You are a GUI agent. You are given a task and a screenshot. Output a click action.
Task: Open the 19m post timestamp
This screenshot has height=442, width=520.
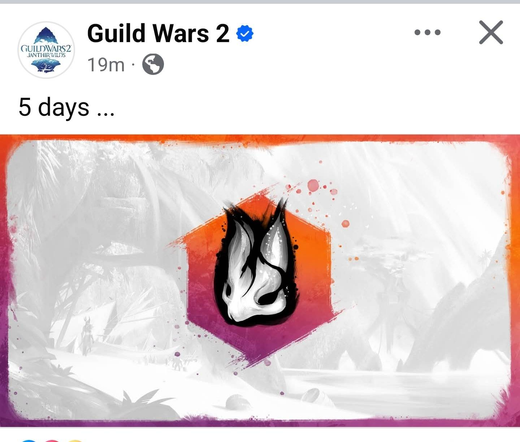(x=106, y=65)
